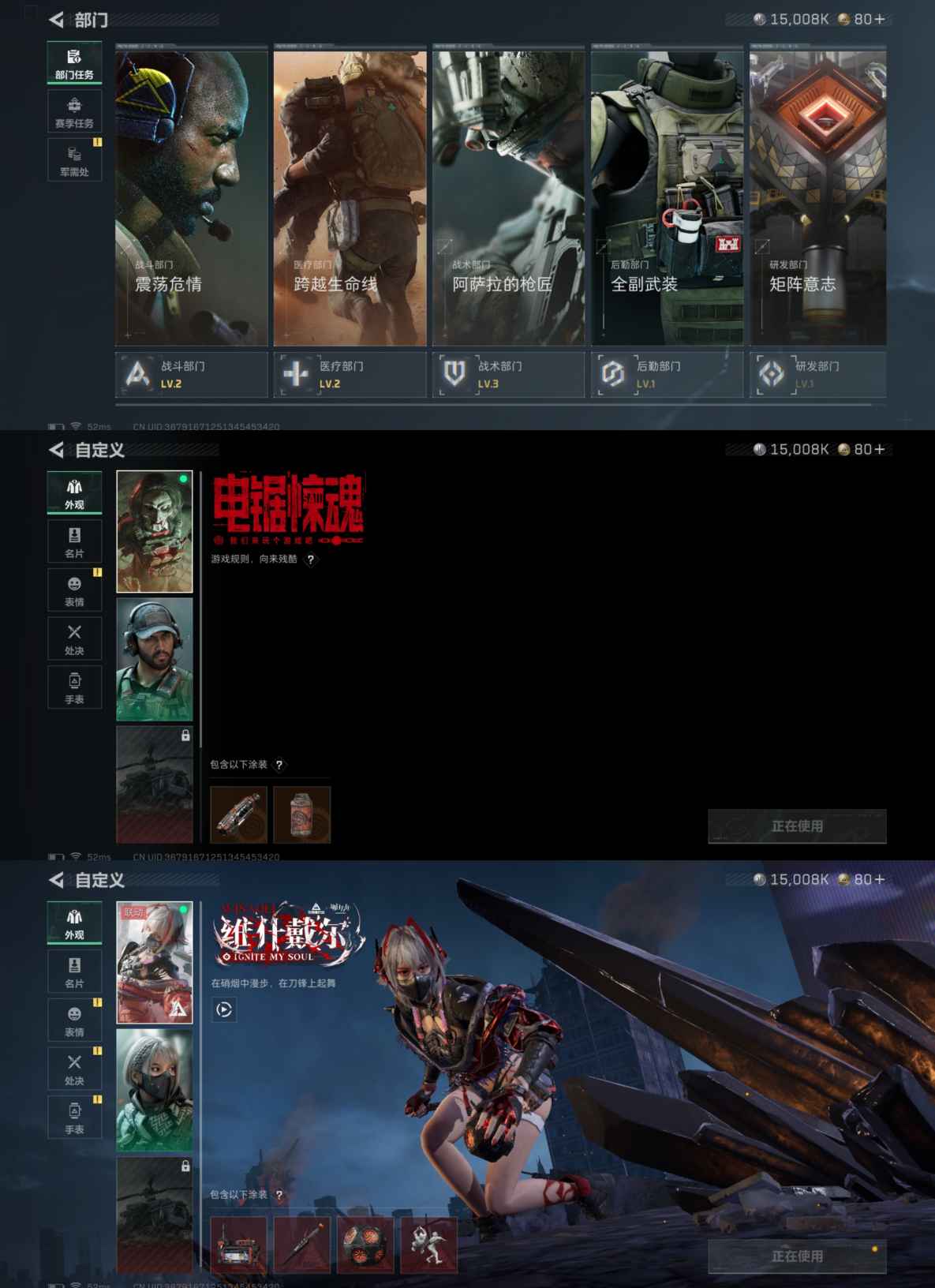Viewport: 935px width, 1288px height.
Task: Open the 矩阵意志 research card
Action: coord(817,197)
